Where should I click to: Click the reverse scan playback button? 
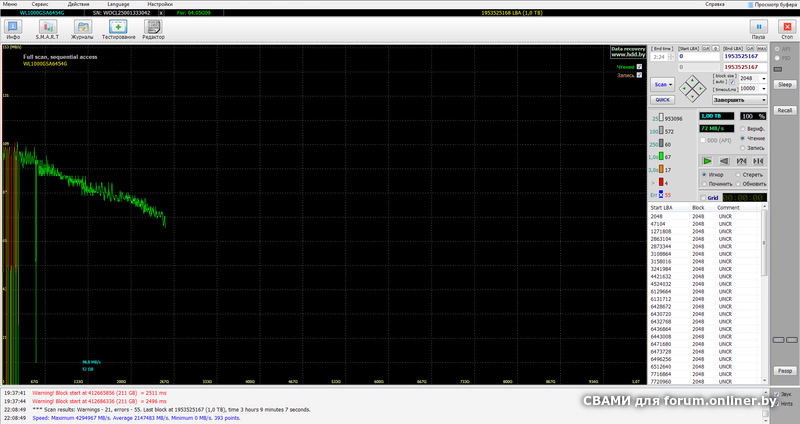coord(724,161)
